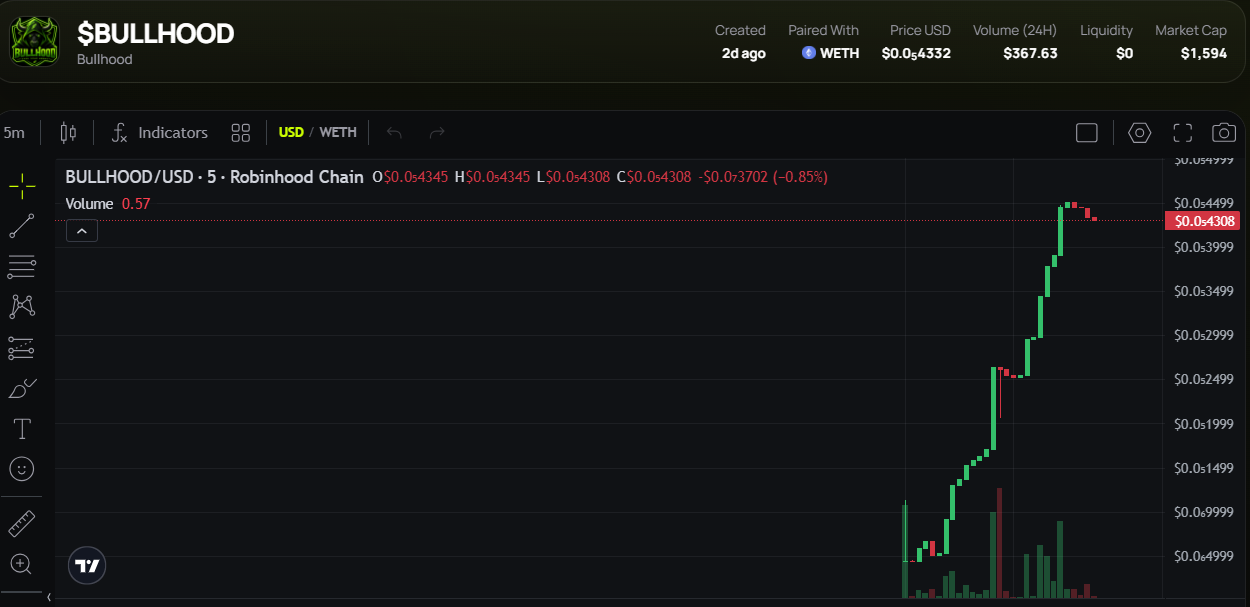Image resolution: width=1250 pixels, height=607 pixels.
Task: Click the Liquidity value $0
Action: point(1124,53)
